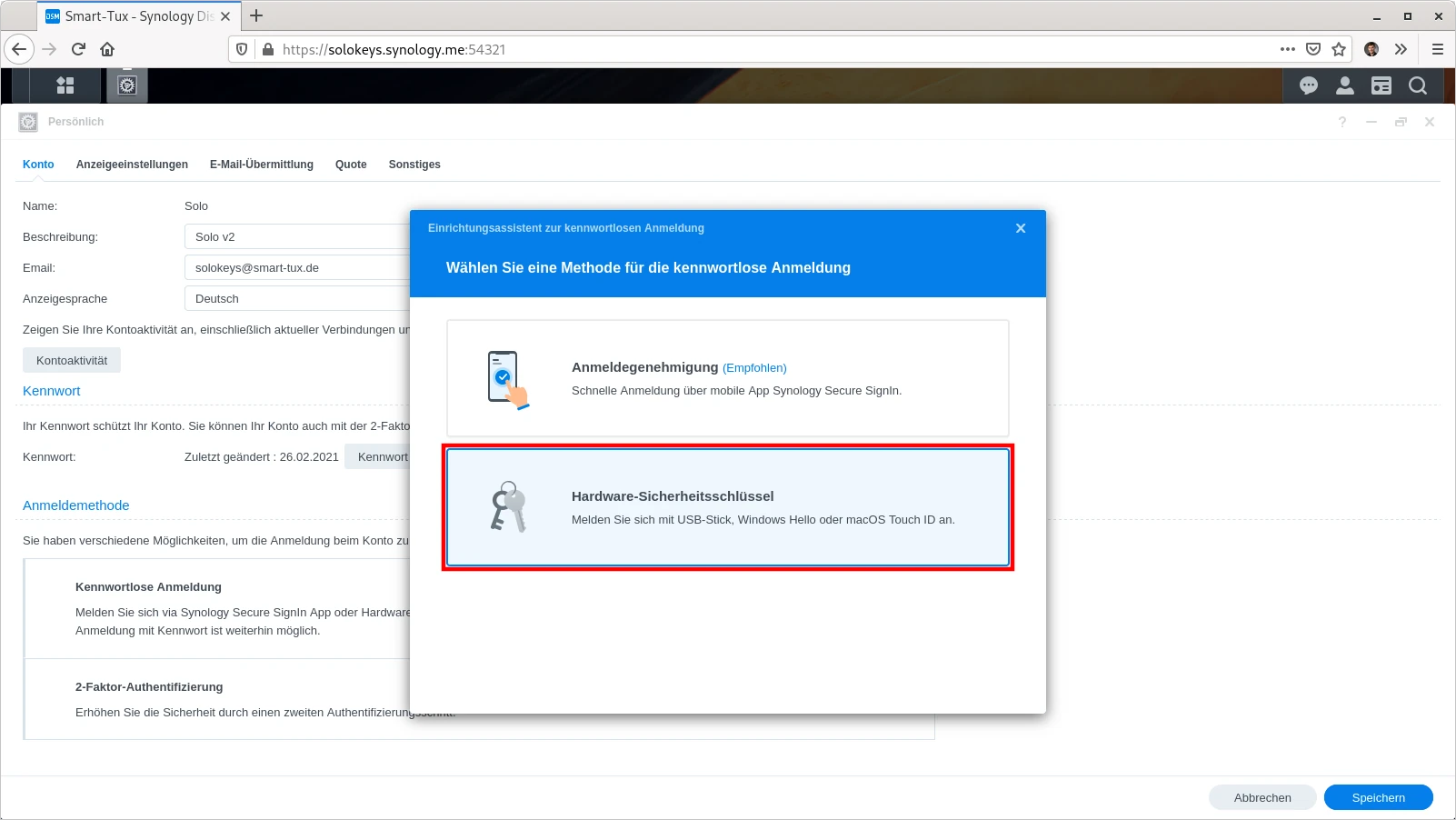Click the Speichern button

(1378, 797)
